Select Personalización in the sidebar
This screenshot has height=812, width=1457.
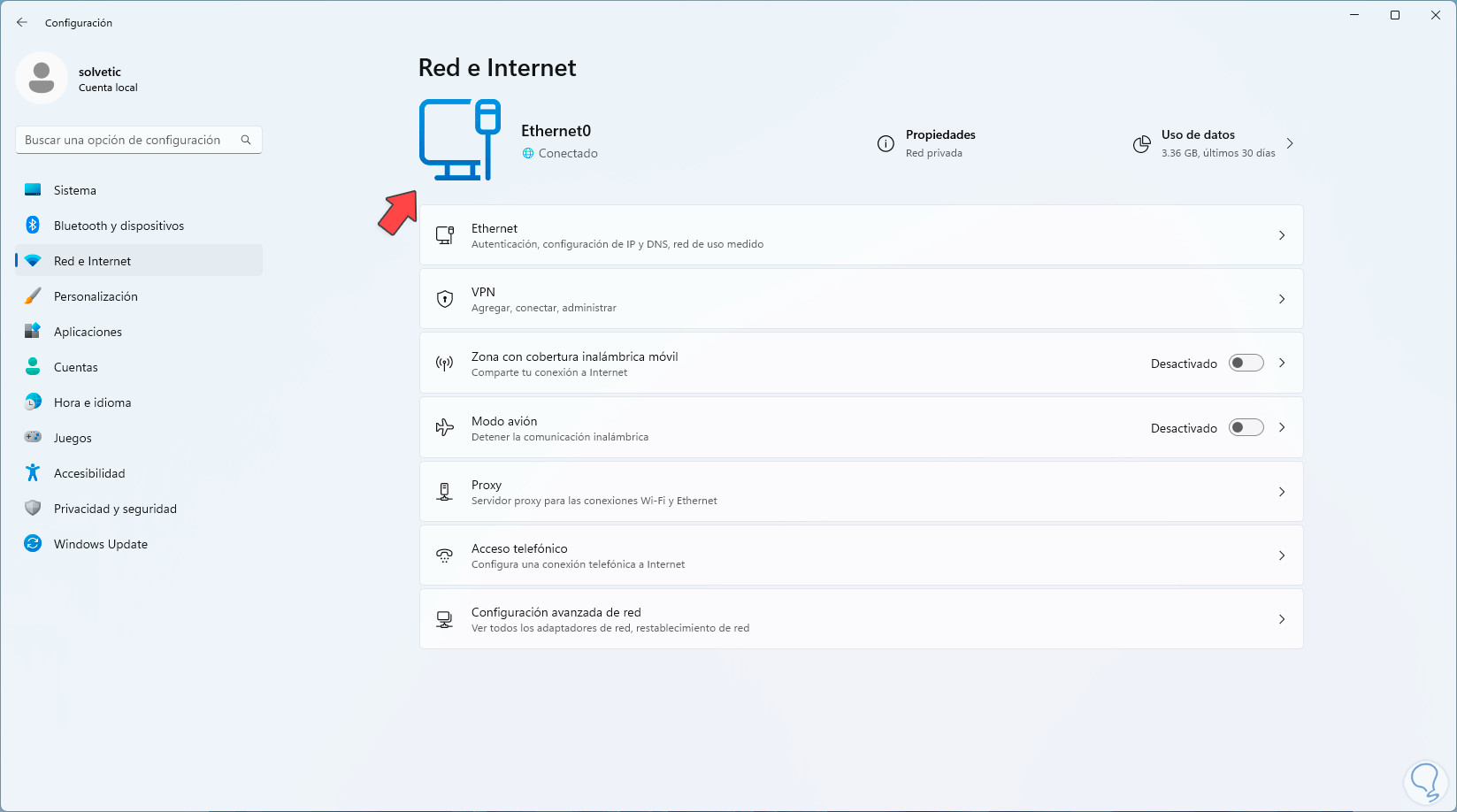[96, 296]
